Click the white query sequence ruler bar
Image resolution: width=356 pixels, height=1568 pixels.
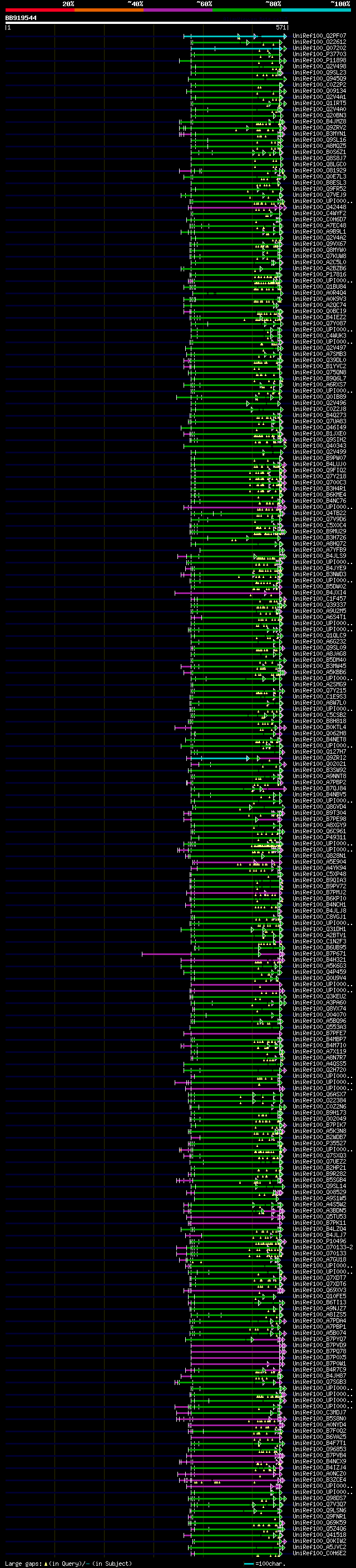[x=146, y=22]
